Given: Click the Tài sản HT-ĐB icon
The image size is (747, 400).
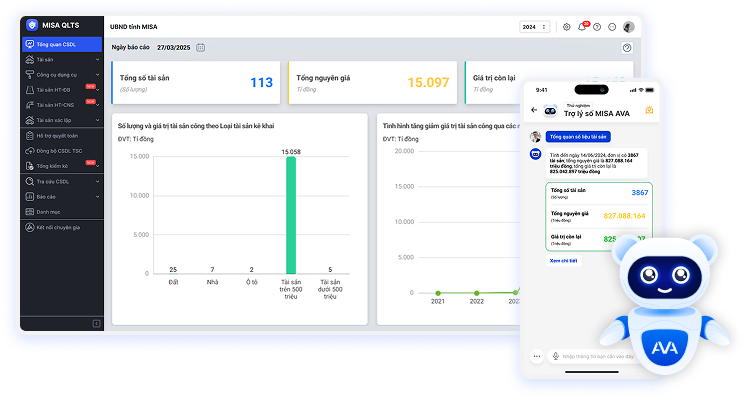Looking at the screenshot, I should click(30, 90).
